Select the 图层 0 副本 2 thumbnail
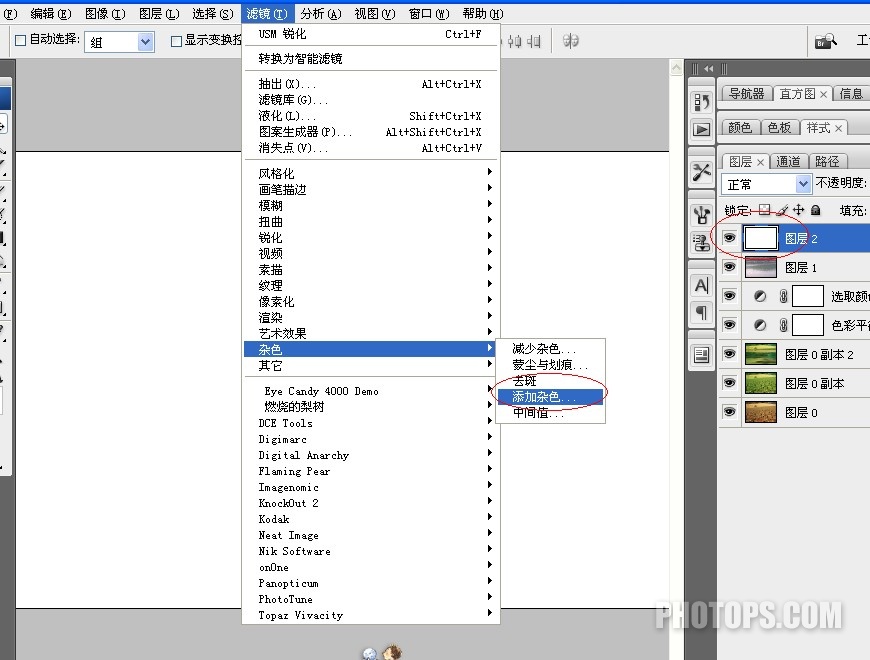This screenshot has height=660, width=870. click(x=760, y=354)
